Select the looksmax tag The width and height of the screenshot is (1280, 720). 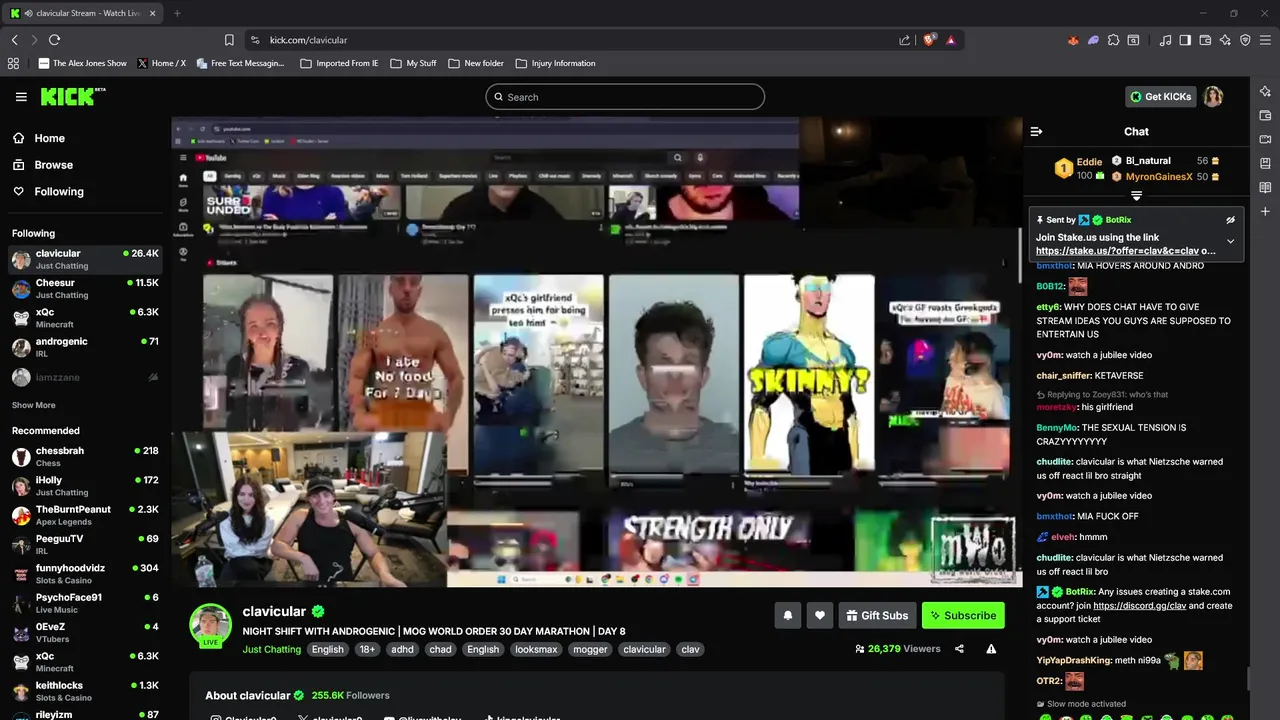coord(536,649)
